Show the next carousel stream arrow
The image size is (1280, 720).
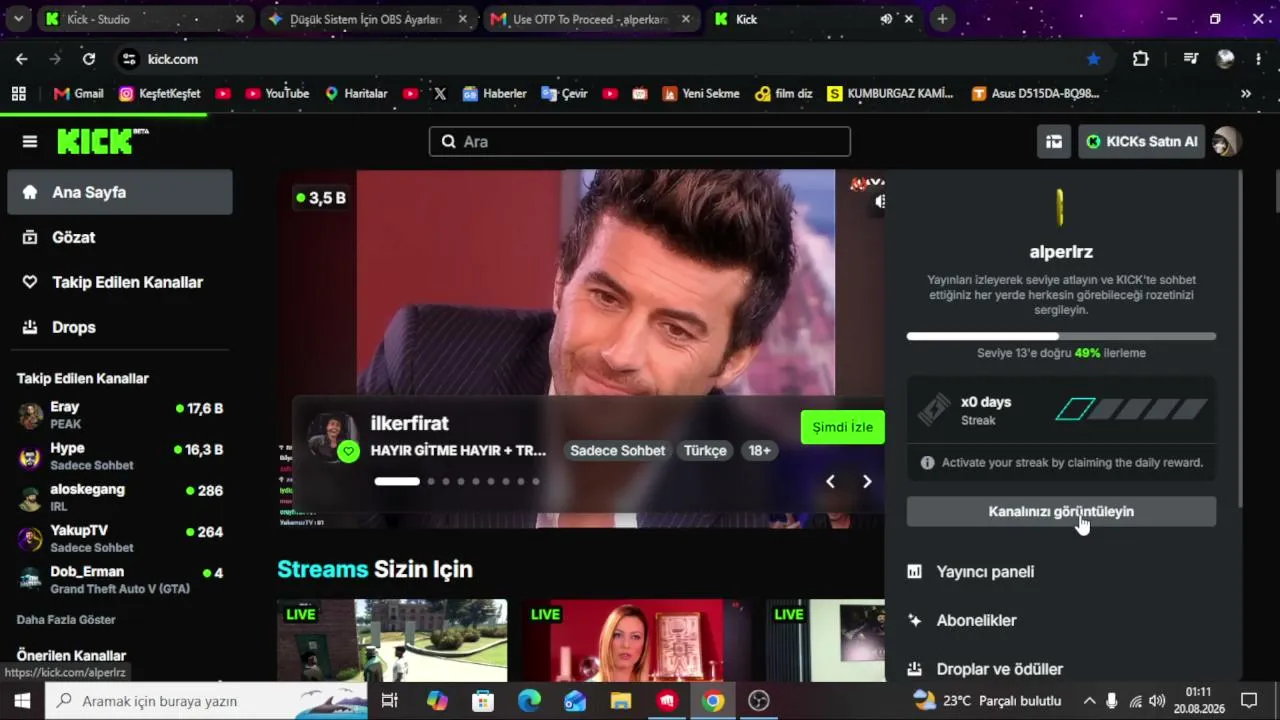pos(867,482)
